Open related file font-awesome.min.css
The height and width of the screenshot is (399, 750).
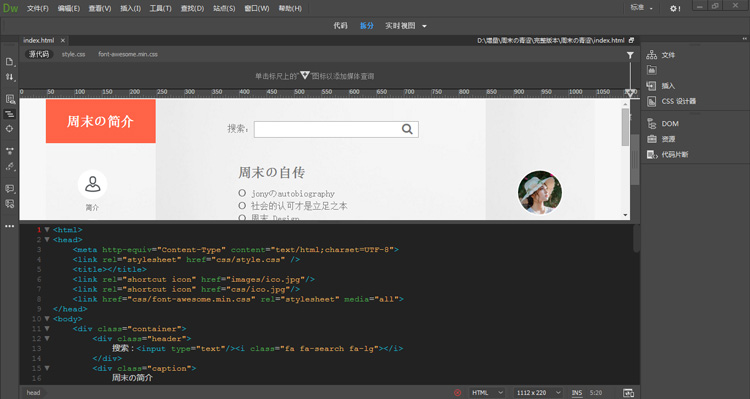[x=128, y=54]
